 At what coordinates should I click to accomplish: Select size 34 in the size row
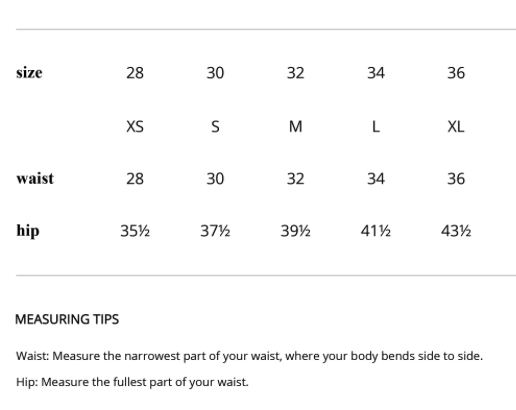pos(376,73)
